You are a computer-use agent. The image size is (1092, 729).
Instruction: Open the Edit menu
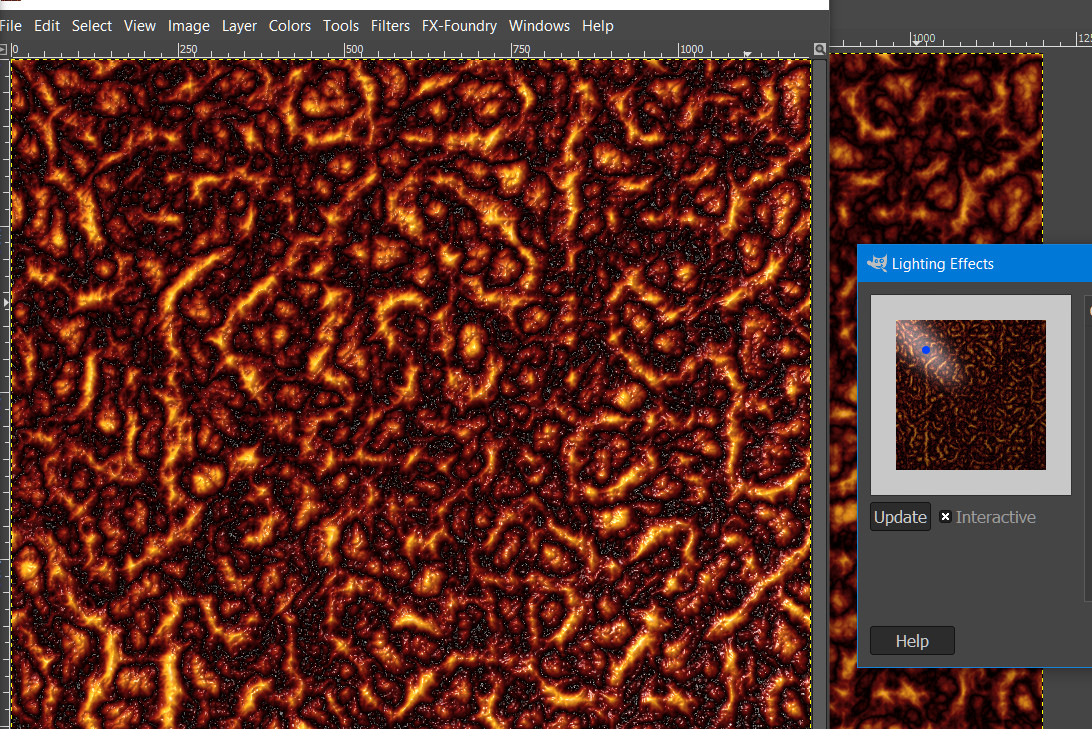[x=47, y=26]
